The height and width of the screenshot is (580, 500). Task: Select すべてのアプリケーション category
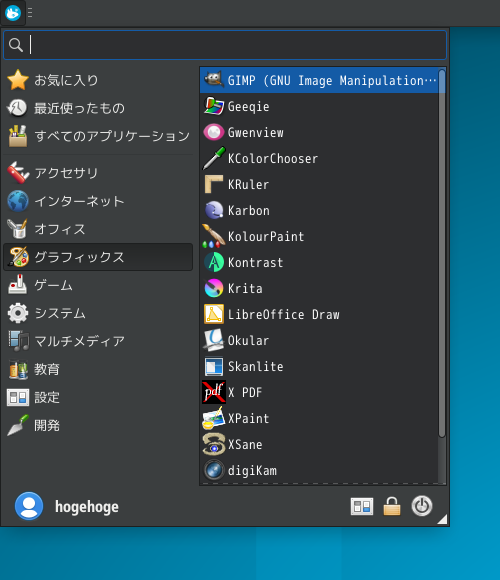(x=98, y=136)
